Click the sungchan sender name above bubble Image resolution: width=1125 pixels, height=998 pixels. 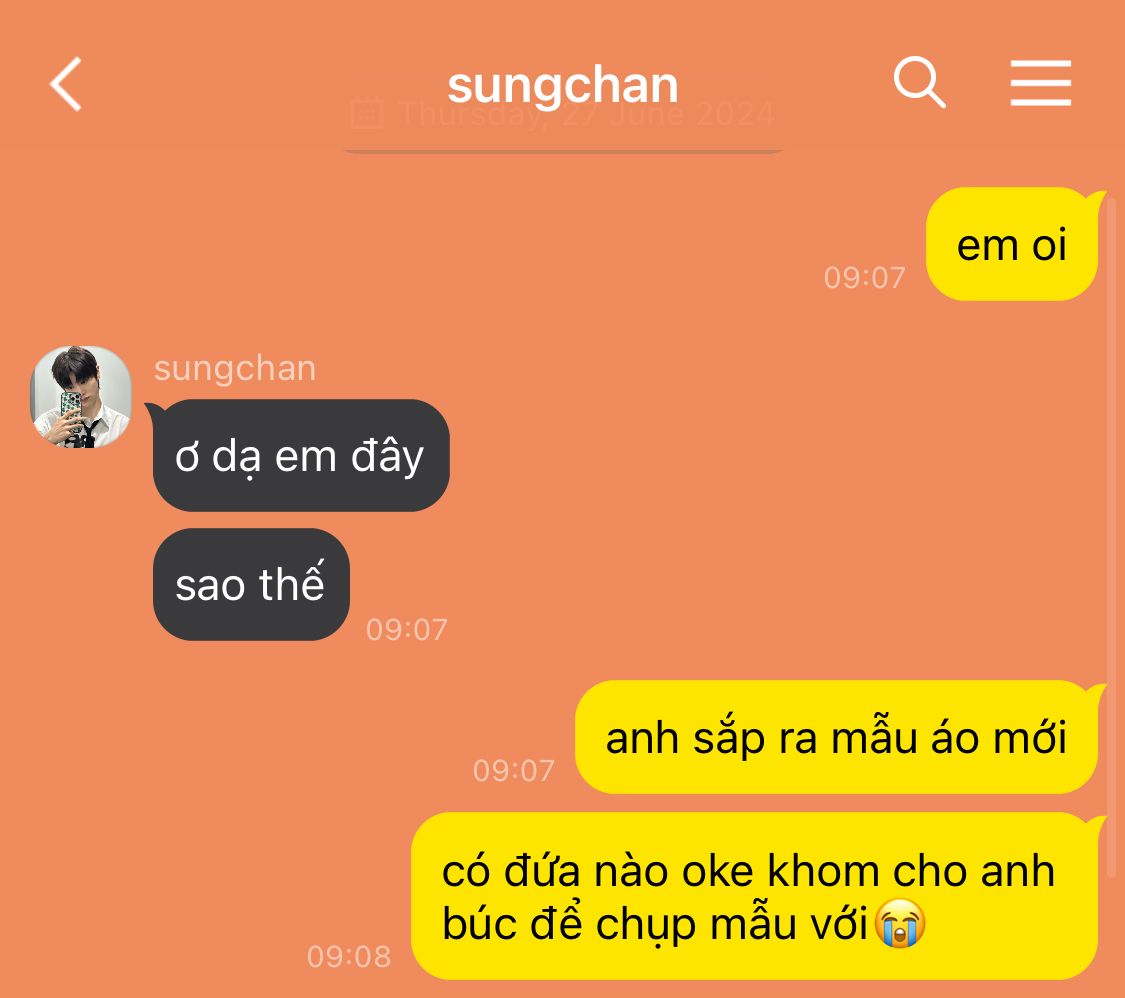click(235, 368)
